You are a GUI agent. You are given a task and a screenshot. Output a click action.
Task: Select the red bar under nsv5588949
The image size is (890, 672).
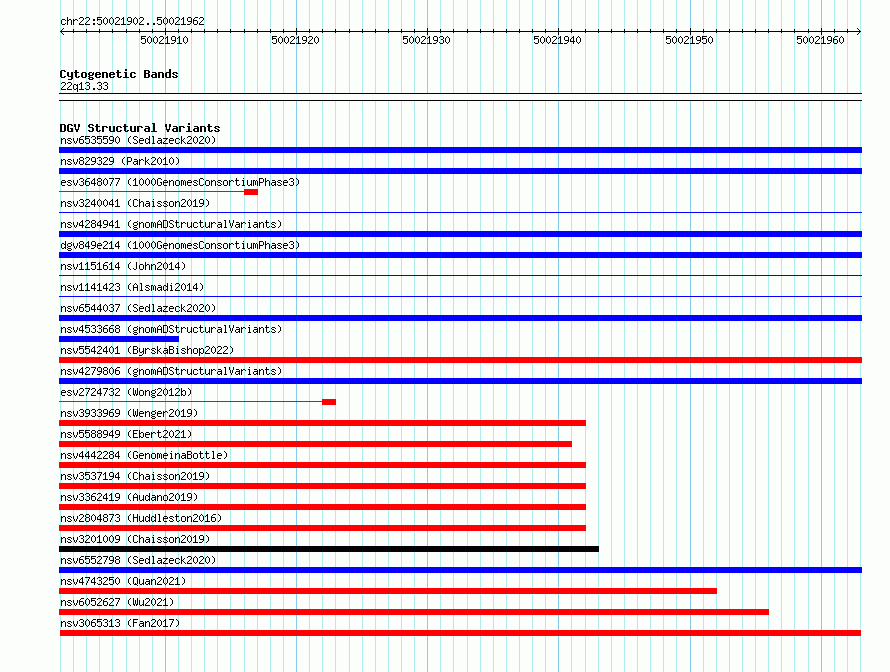[x=316, y=444]
